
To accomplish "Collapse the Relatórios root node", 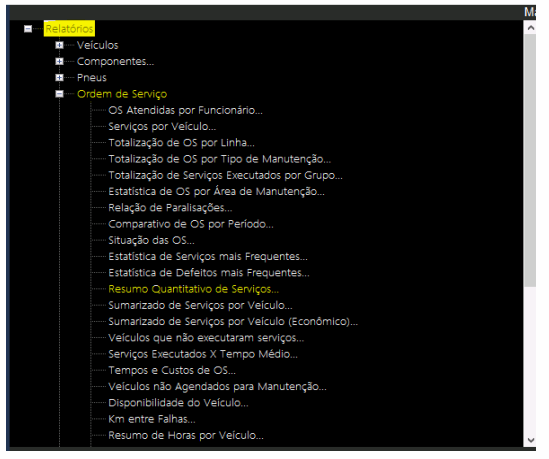I will (x=28, y=29).
